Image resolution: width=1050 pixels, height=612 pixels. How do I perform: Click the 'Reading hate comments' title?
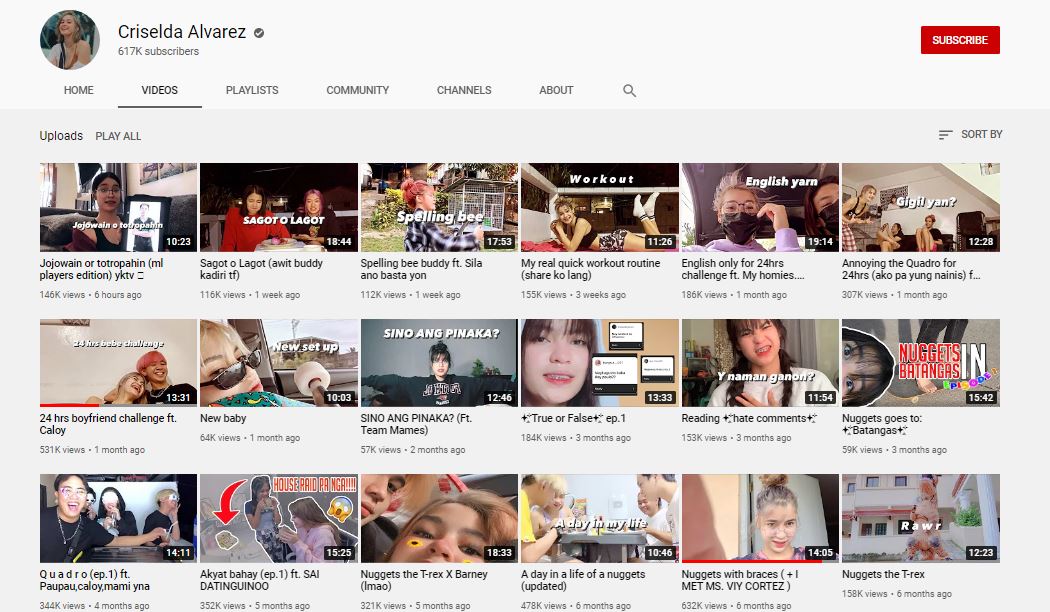click(749, 418)
